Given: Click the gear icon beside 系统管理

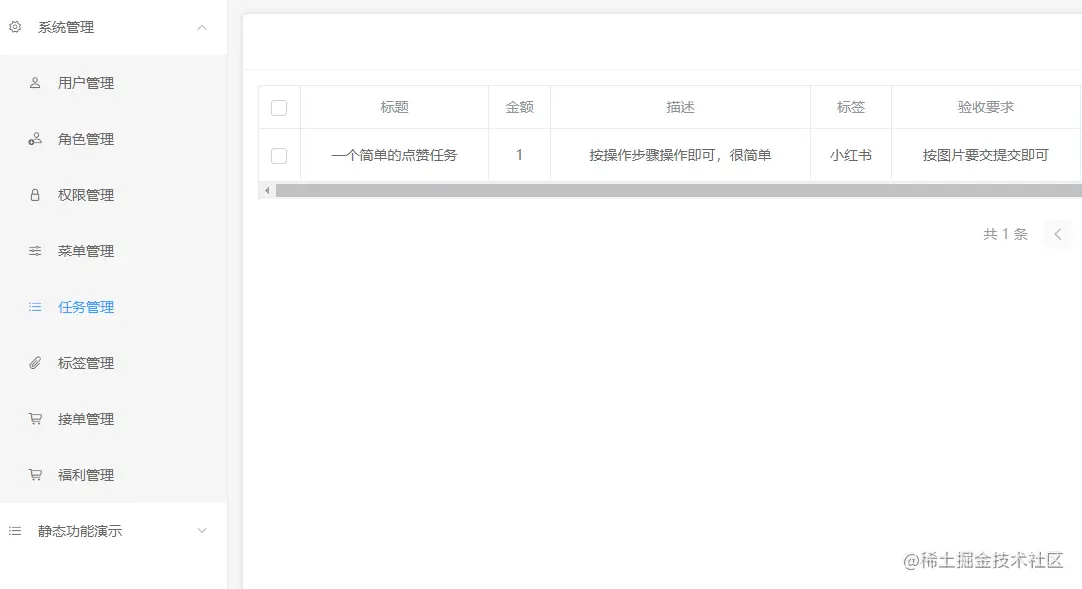Looking at the screenshot, I should click(x=15, y=27).
